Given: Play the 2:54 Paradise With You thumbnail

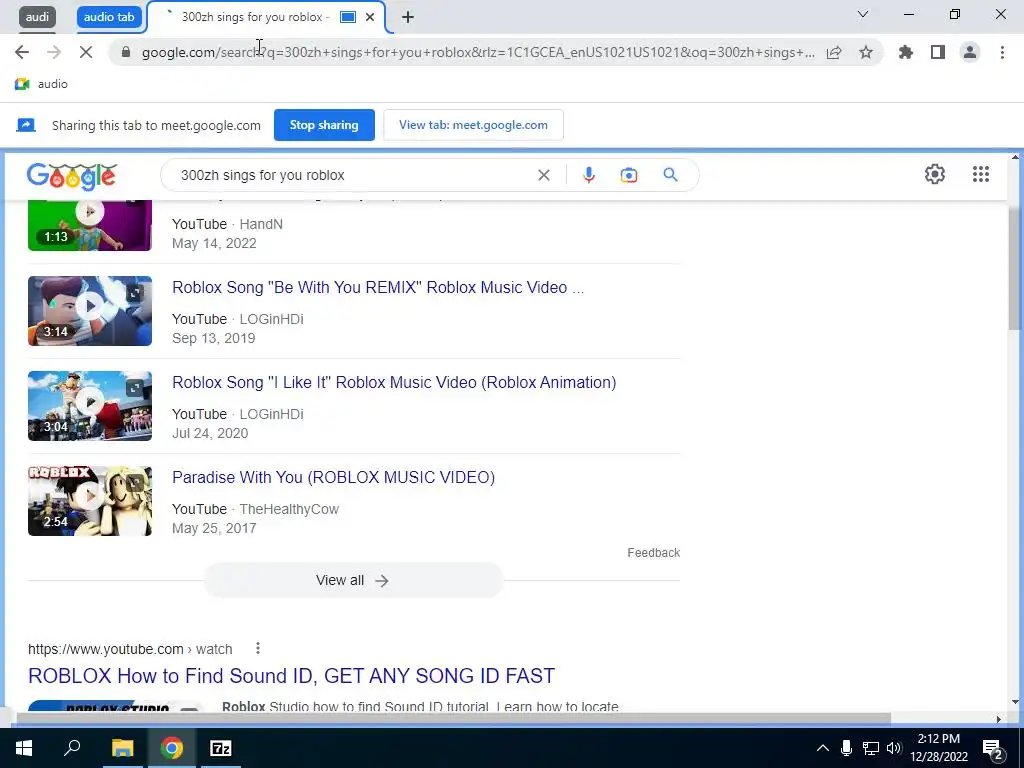Looking at the screenshot, I should click(x=89, y=501).
